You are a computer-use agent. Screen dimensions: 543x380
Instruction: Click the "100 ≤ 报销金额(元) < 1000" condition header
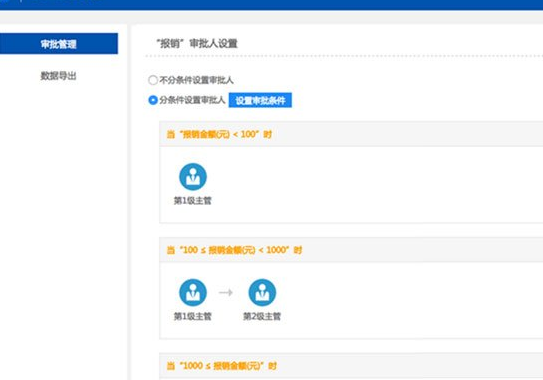(x=234, y=250)
